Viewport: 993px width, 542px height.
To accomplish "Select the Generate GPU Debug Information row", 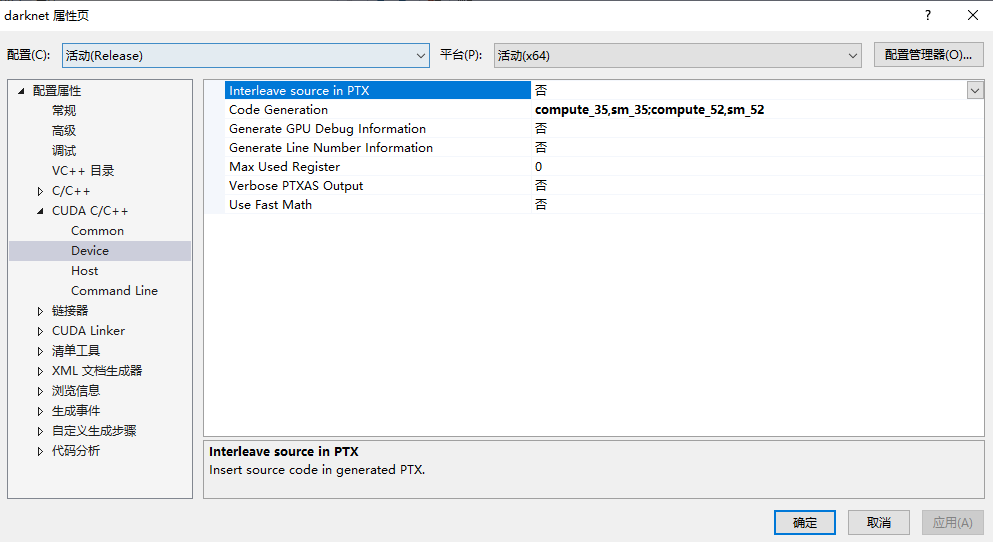I will 327,129.
